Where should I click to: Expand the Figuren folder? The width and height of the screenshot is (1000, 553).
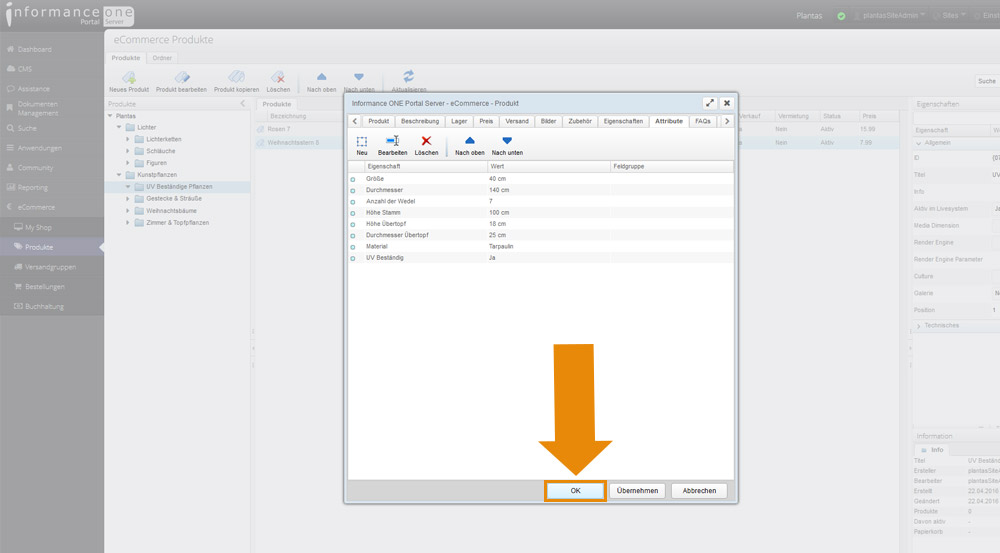pos(128,163)
